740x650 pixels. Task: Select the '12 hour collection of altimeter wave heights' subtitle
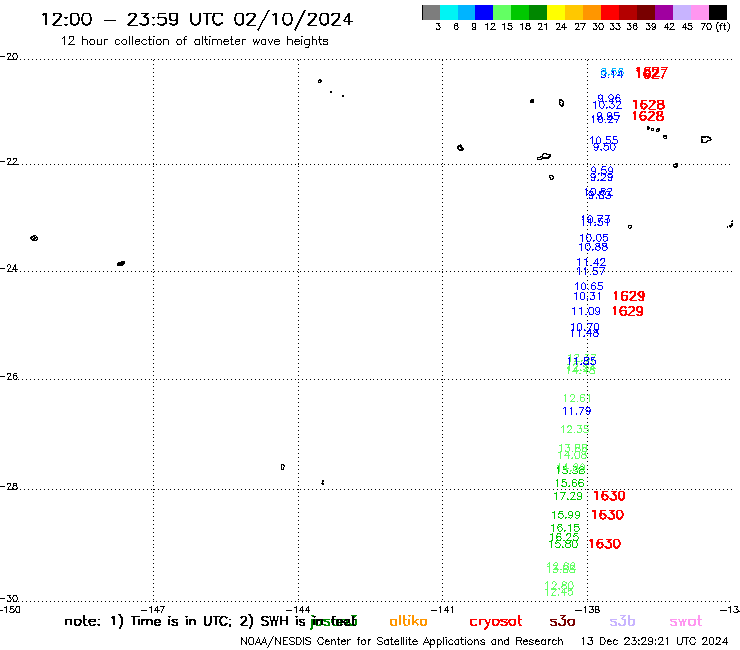pyautogui.click(x=194, y=41)
